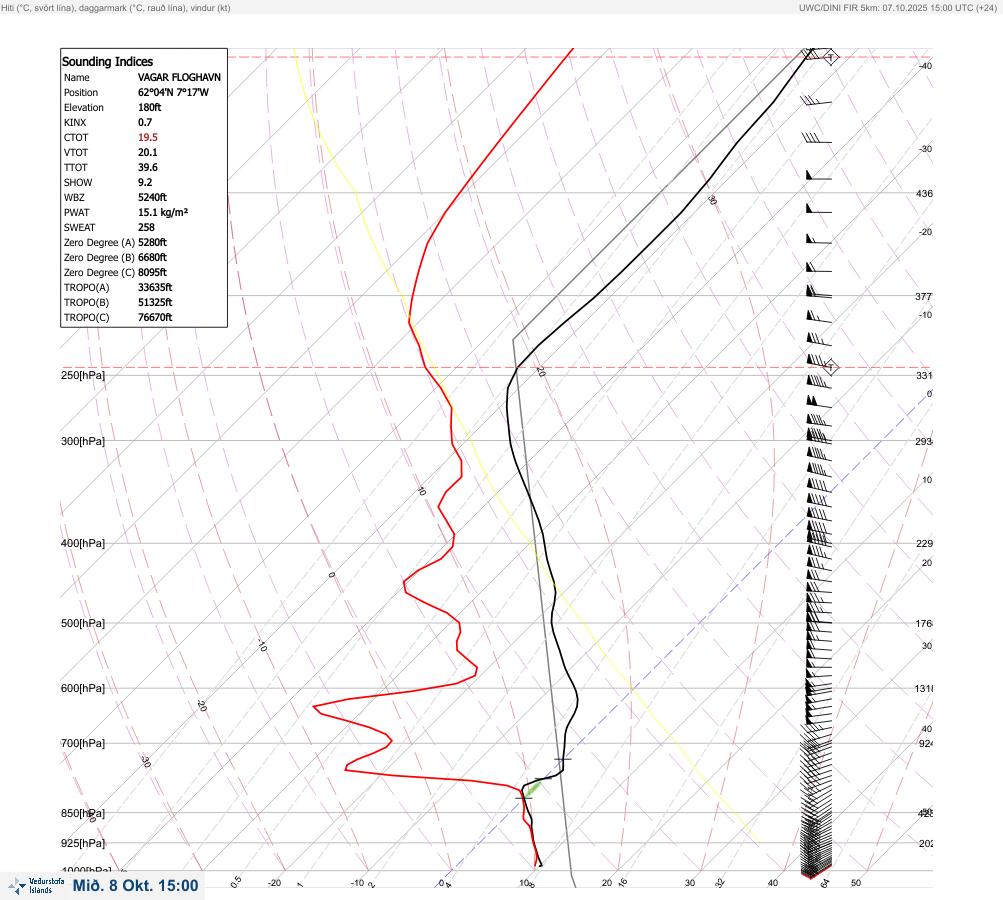Click the 'TTOT' index label
Viewport: 1003px width, 900px height.
pyautogui.click(x=75, y=167)
